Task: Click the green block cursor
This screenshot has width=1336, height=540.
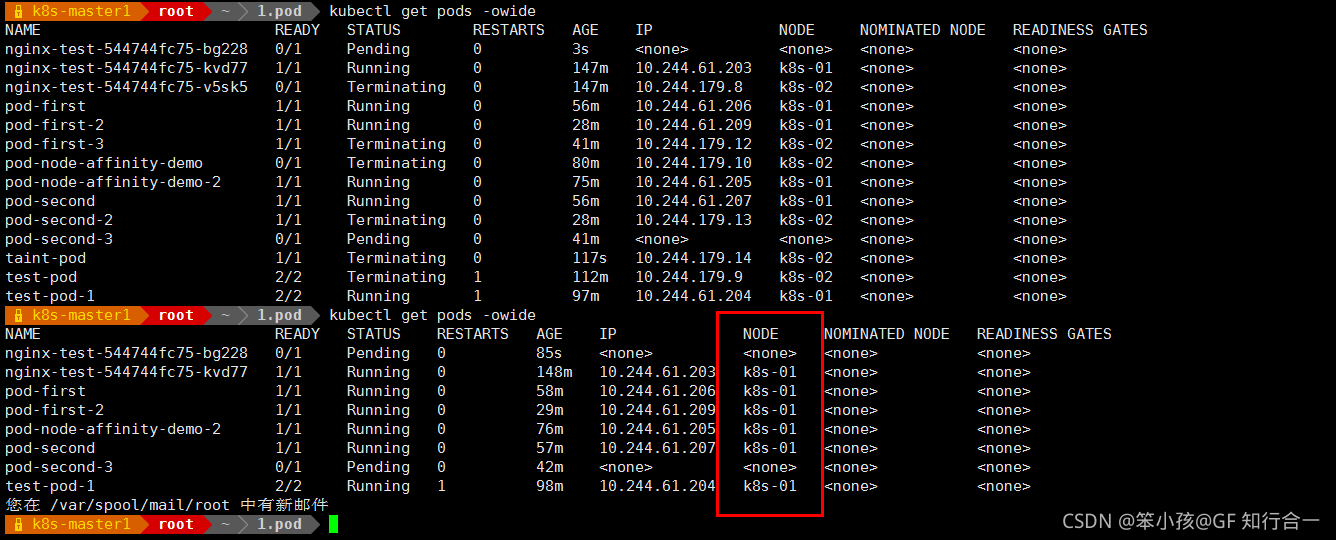Action: (x=333, y=524)
